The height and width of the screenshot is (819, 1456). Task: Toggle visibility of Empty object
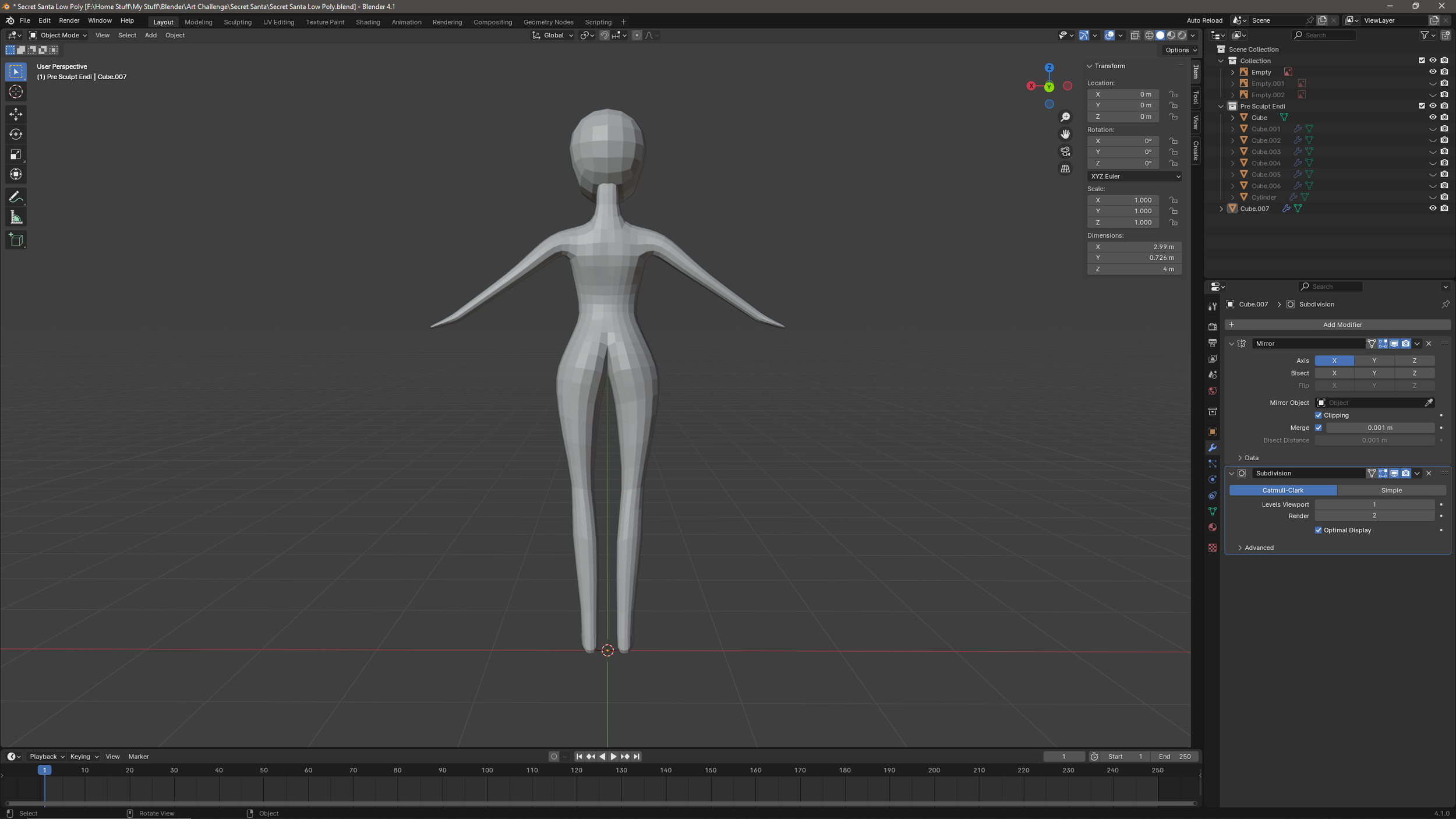[1433, 72]
